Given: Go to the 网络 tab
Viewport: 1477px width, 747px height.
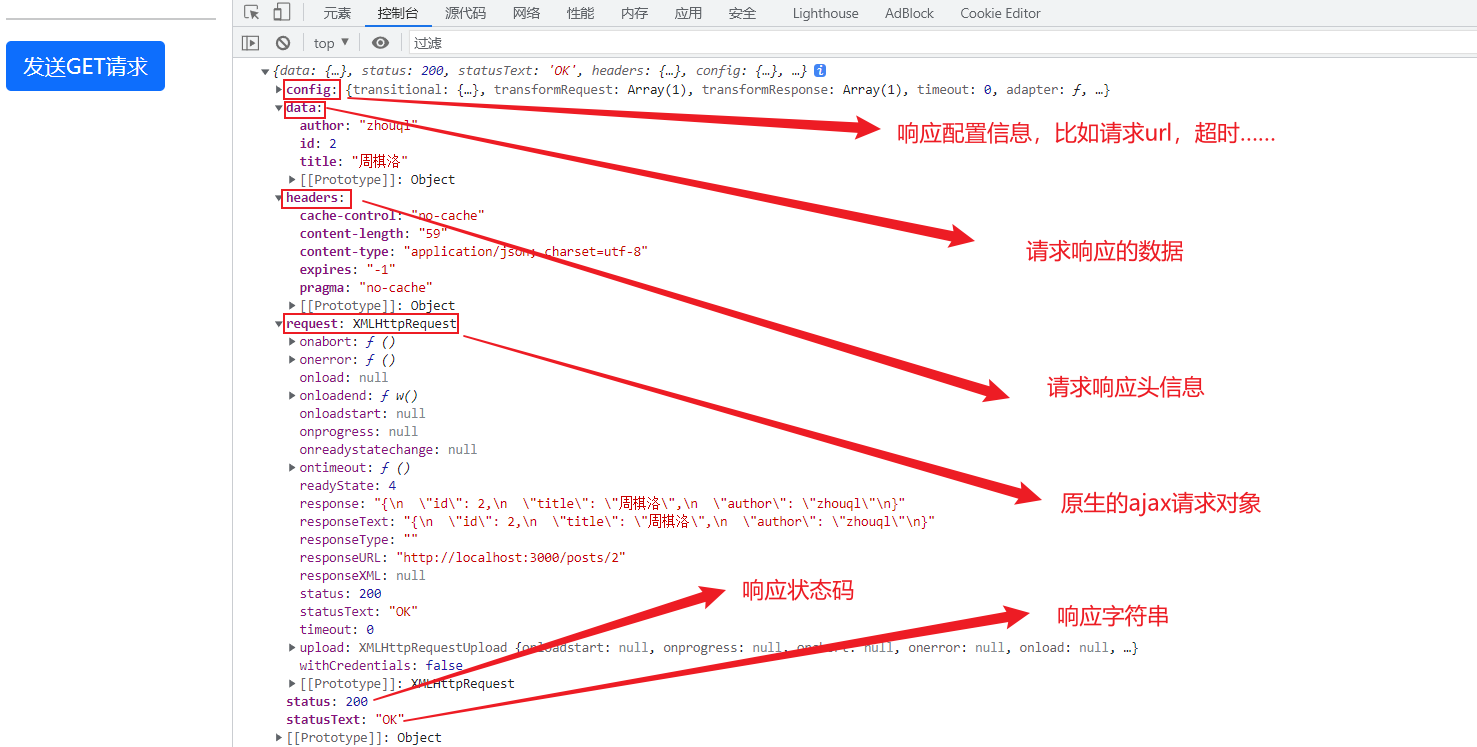Looking at the screenshot, I should tap(526, 13).
